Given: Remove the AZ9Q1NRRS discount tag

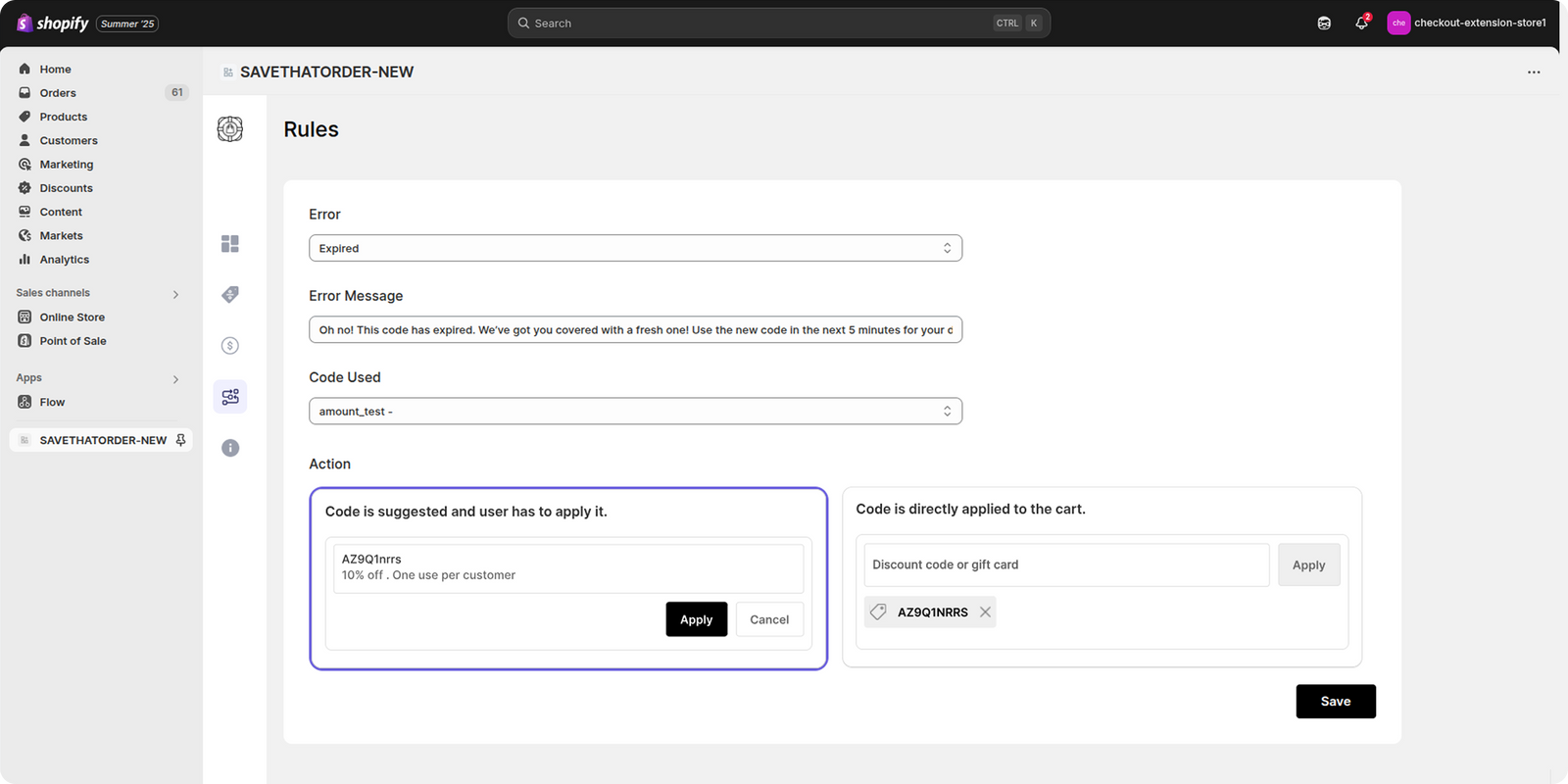Looking at the screenshot, I should tap(985, 612).
